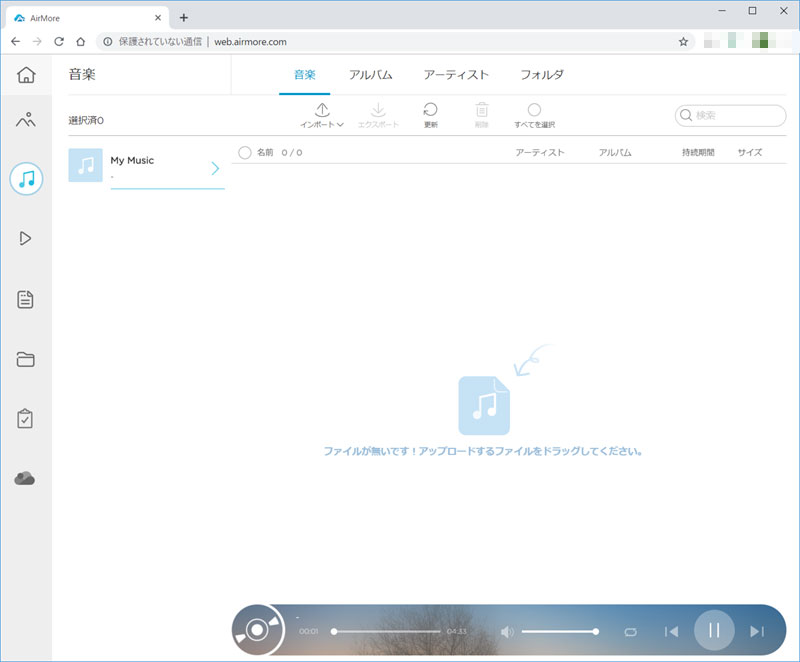Click the volume slider in player

(x=558, y=631)
